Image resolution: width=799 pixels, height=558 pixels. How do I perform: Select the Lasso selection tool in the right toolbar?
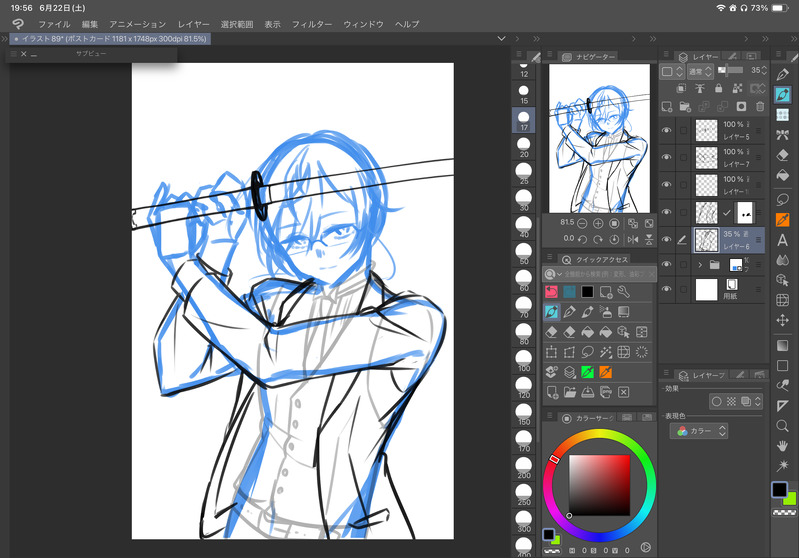783,199
